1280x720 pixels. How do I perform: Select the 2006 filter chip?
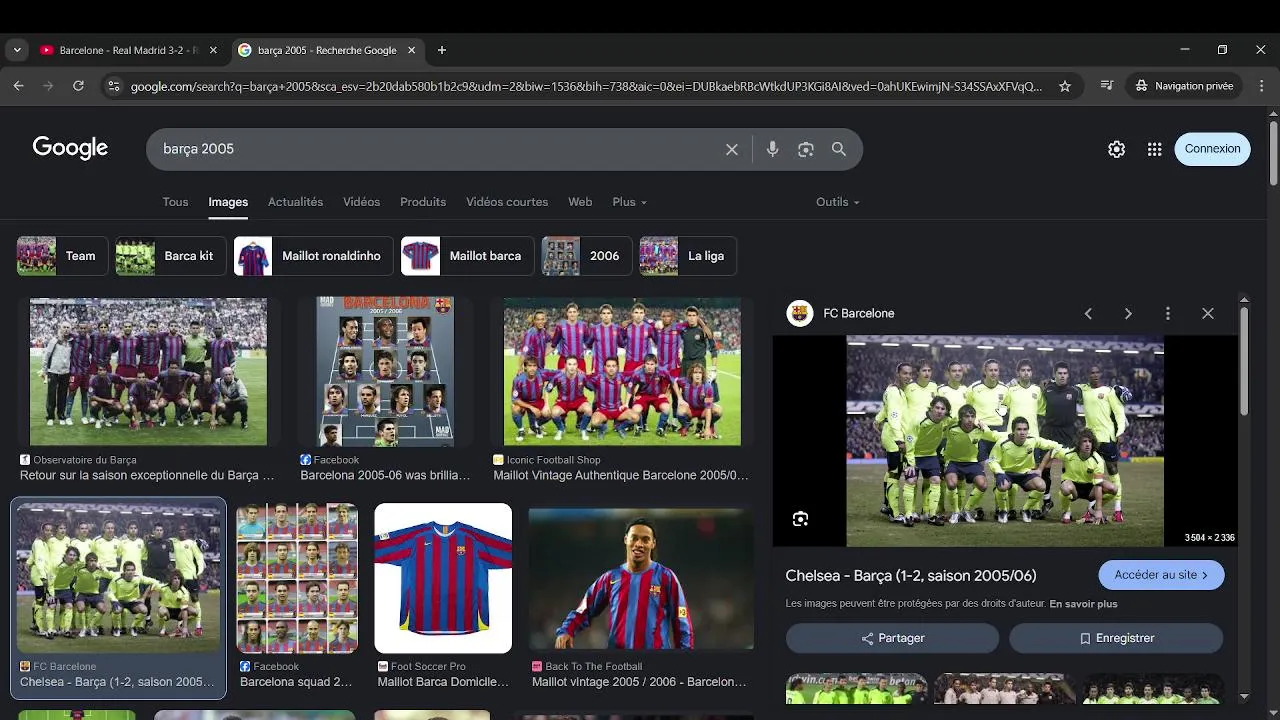tap(585, 256)
